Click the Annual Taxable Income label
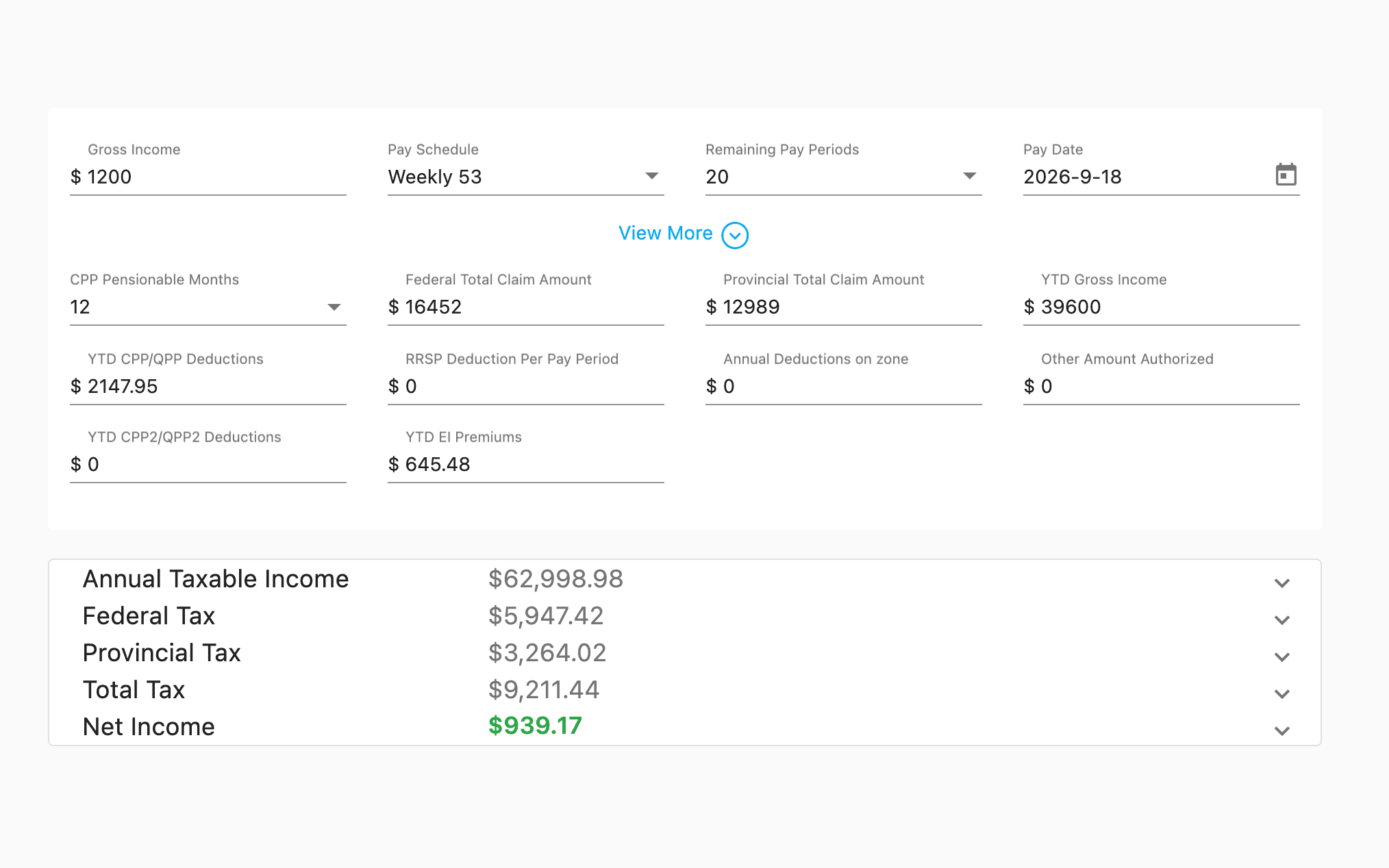1389x868 pixels. click(216, 579)
